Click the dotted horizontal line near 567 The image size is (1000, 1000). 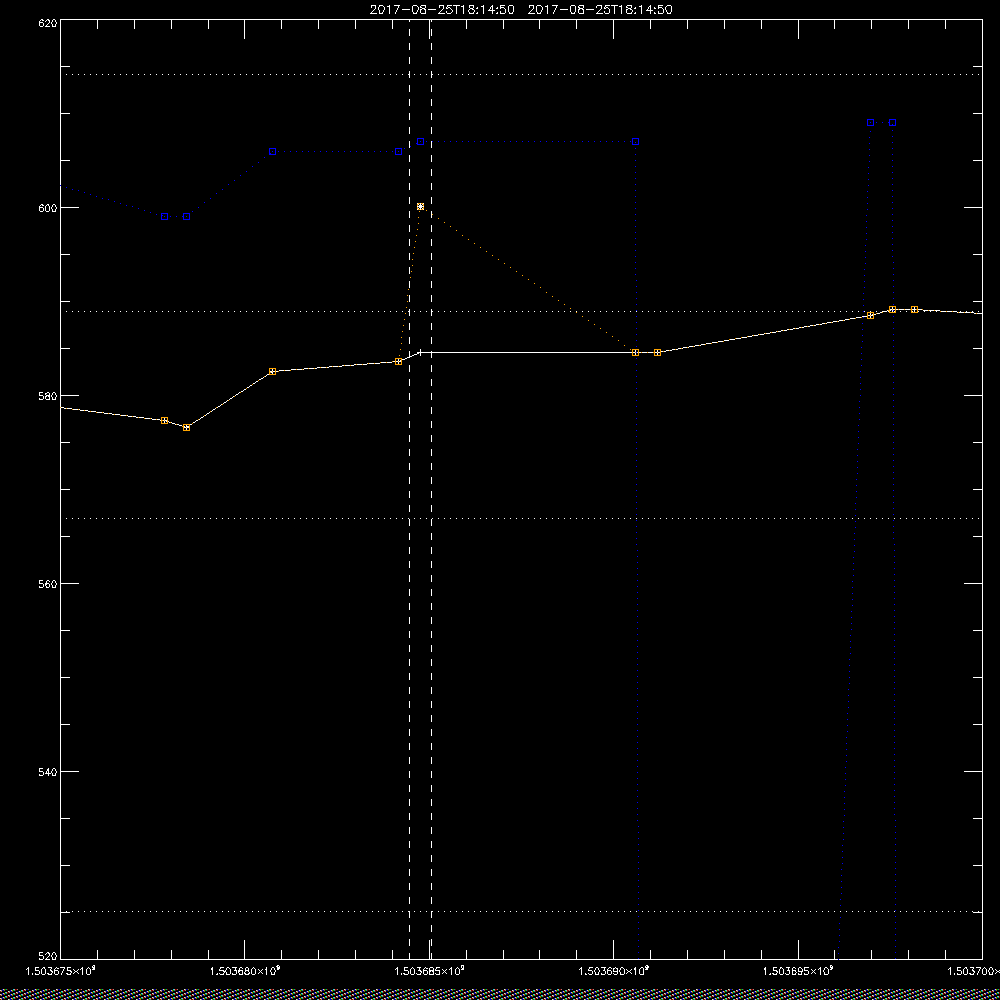(x=520, y=518)
